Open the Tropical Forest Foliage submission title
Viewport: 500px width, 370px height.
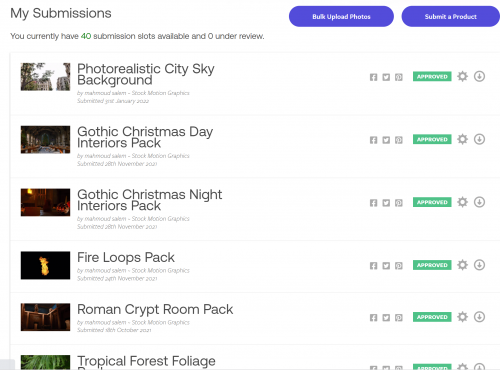tap(146, 363)
